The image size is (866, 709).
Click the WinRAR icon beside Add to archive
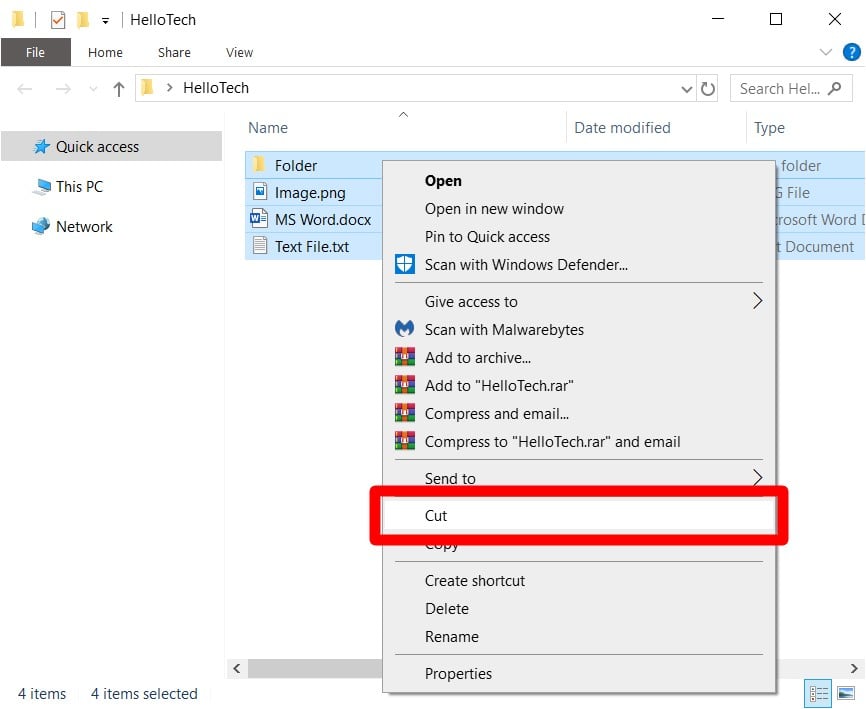404,357
